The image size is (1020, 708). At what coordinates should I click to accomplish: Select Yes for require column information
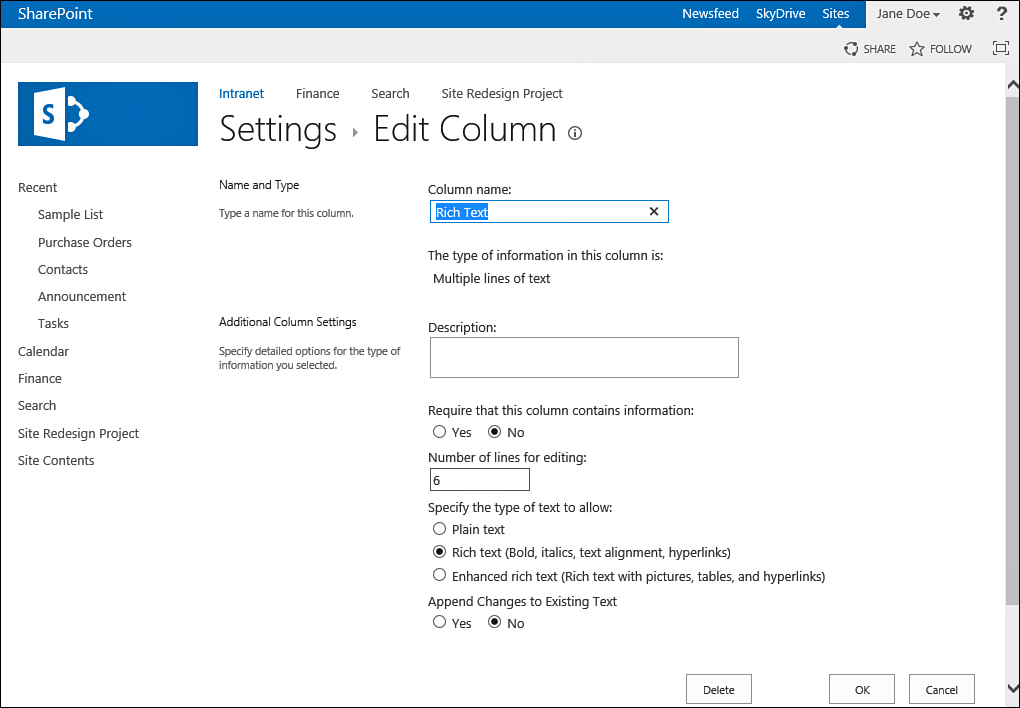tap(440, 431)
